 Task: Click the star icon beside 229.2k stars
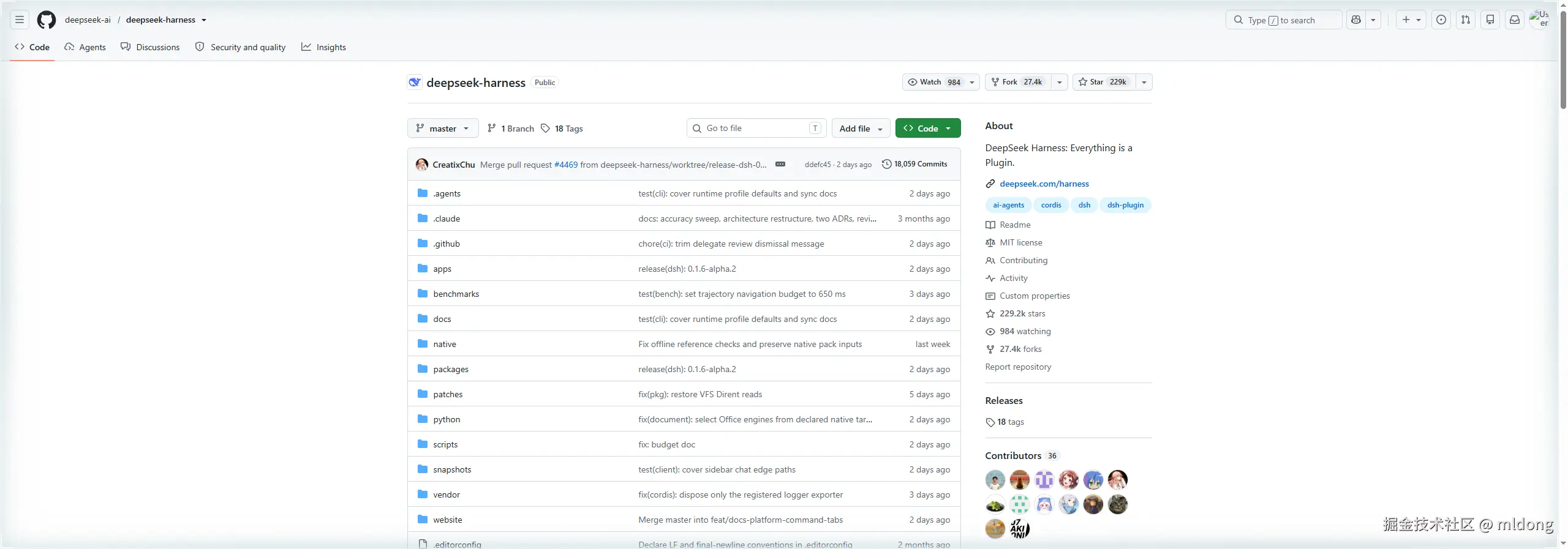click(990, 314)
